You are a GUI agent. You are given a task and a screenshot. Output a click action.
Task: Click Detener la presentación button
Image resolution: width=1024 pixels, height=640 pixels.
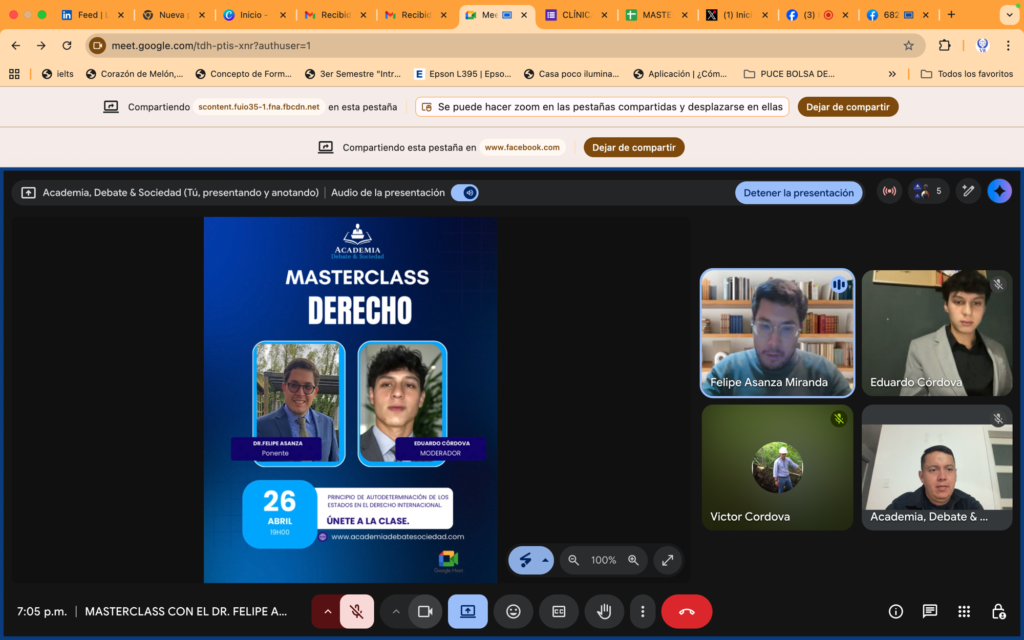(798, 192)
